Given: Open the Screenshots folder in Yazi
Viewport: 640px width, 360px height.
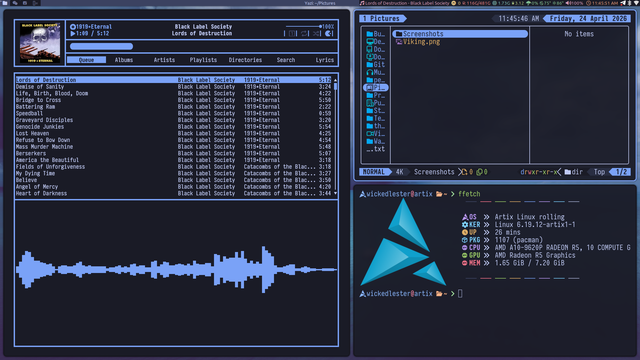Looking at the screenshot, I should coord(460,34).
